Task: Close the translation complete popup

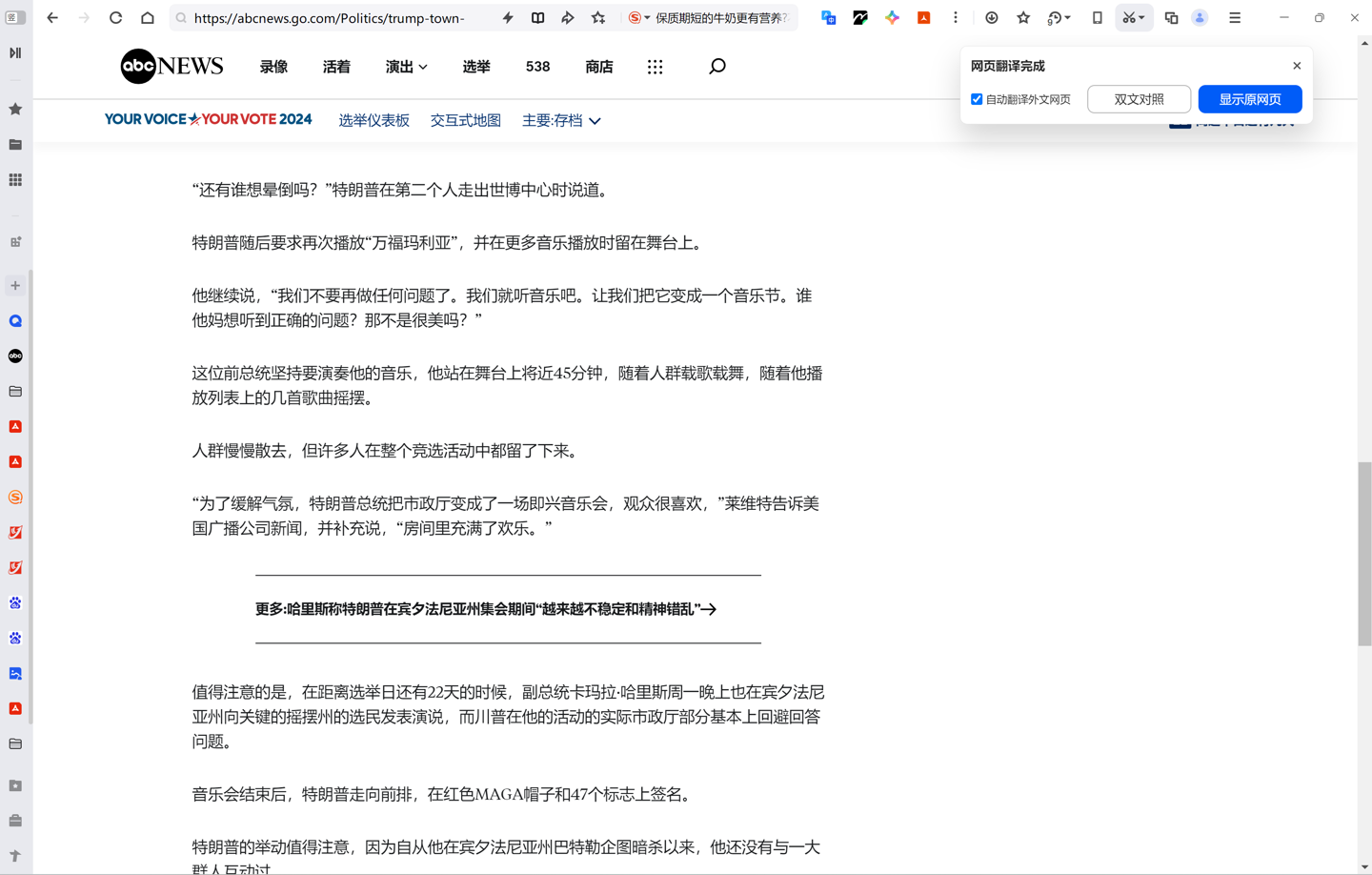Action: 1297,66
